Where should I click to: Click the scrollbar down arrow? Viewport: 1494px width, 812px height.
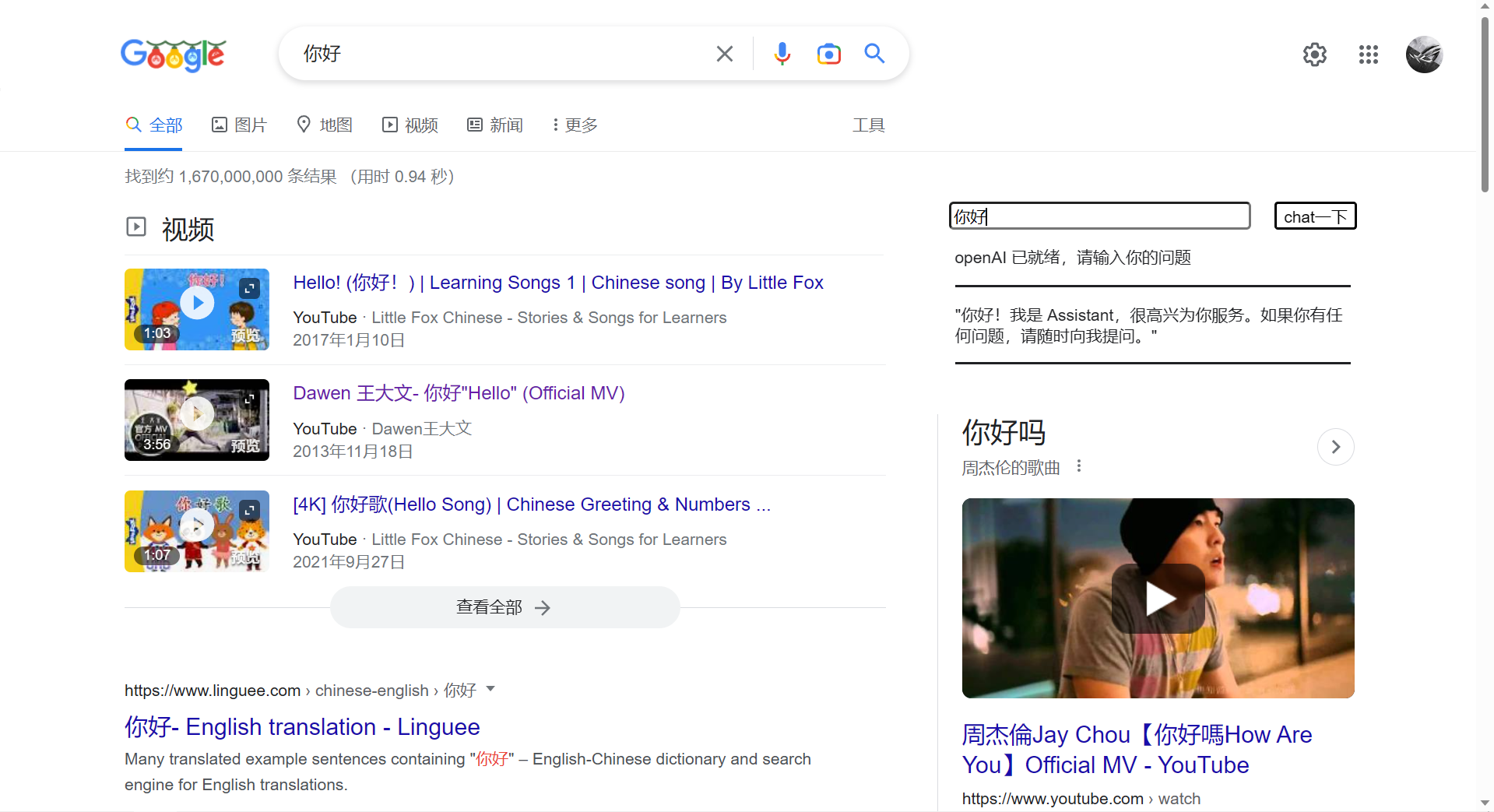tap(1485, 803)
